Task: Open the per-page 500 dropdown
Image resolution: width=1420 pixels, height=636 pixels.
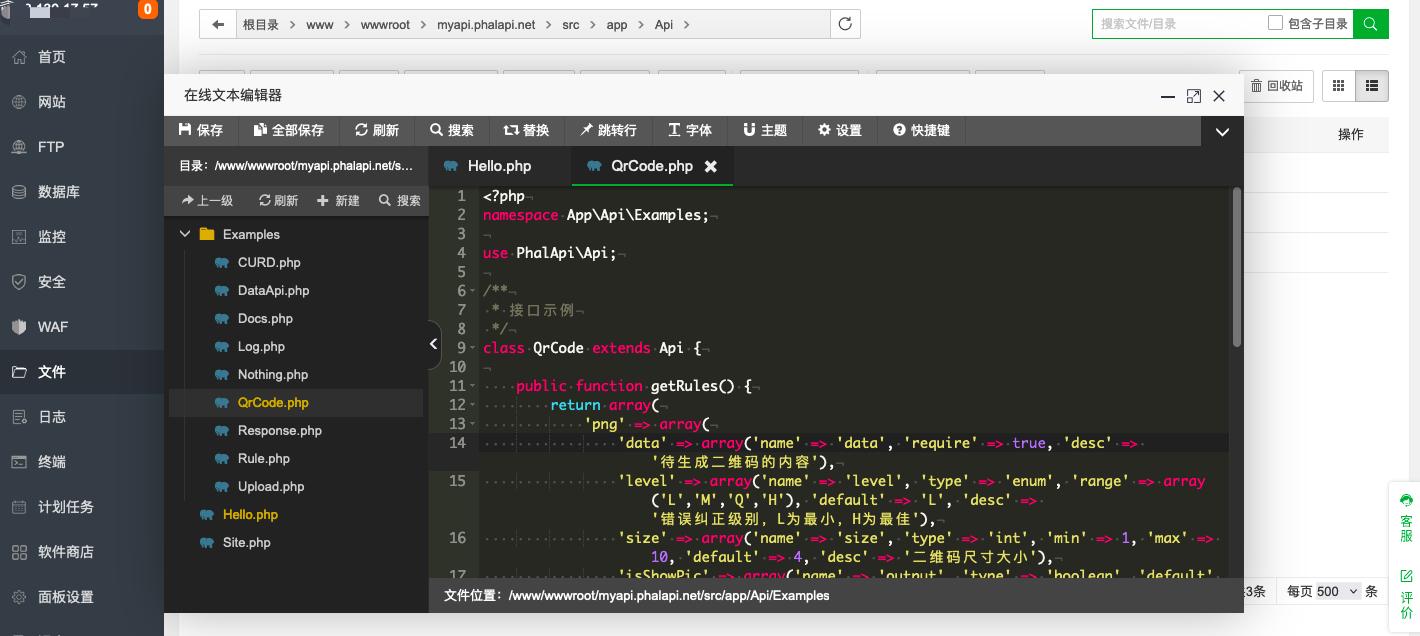Action: click(x=1338, y=591)
